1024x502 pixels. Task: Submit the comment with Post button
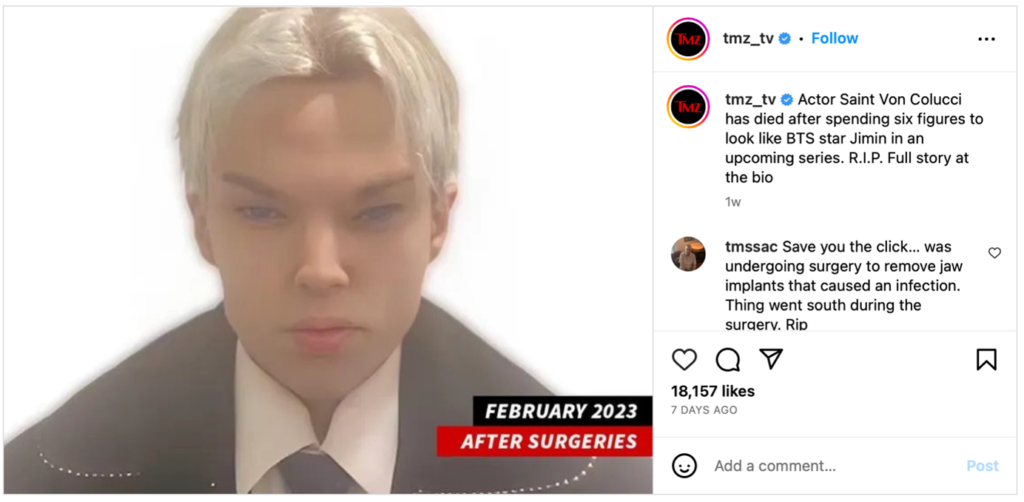coord(982,466)
